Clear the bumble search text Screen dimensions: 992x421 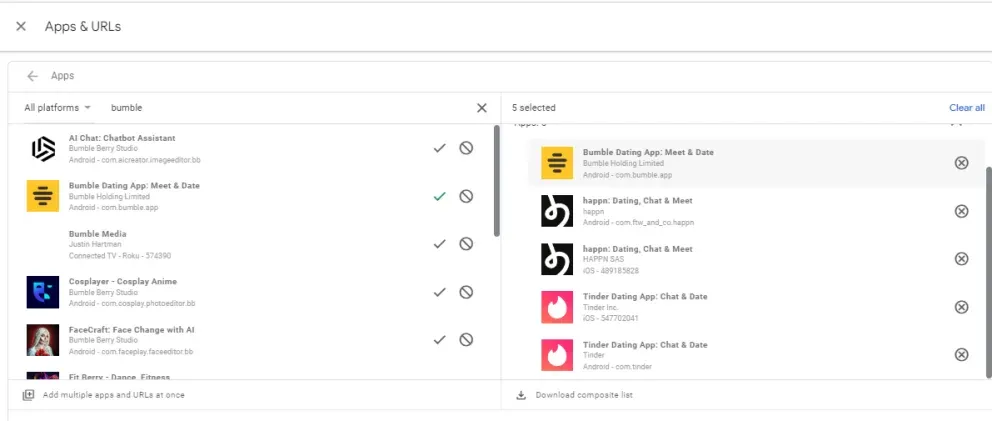point(481,108)
